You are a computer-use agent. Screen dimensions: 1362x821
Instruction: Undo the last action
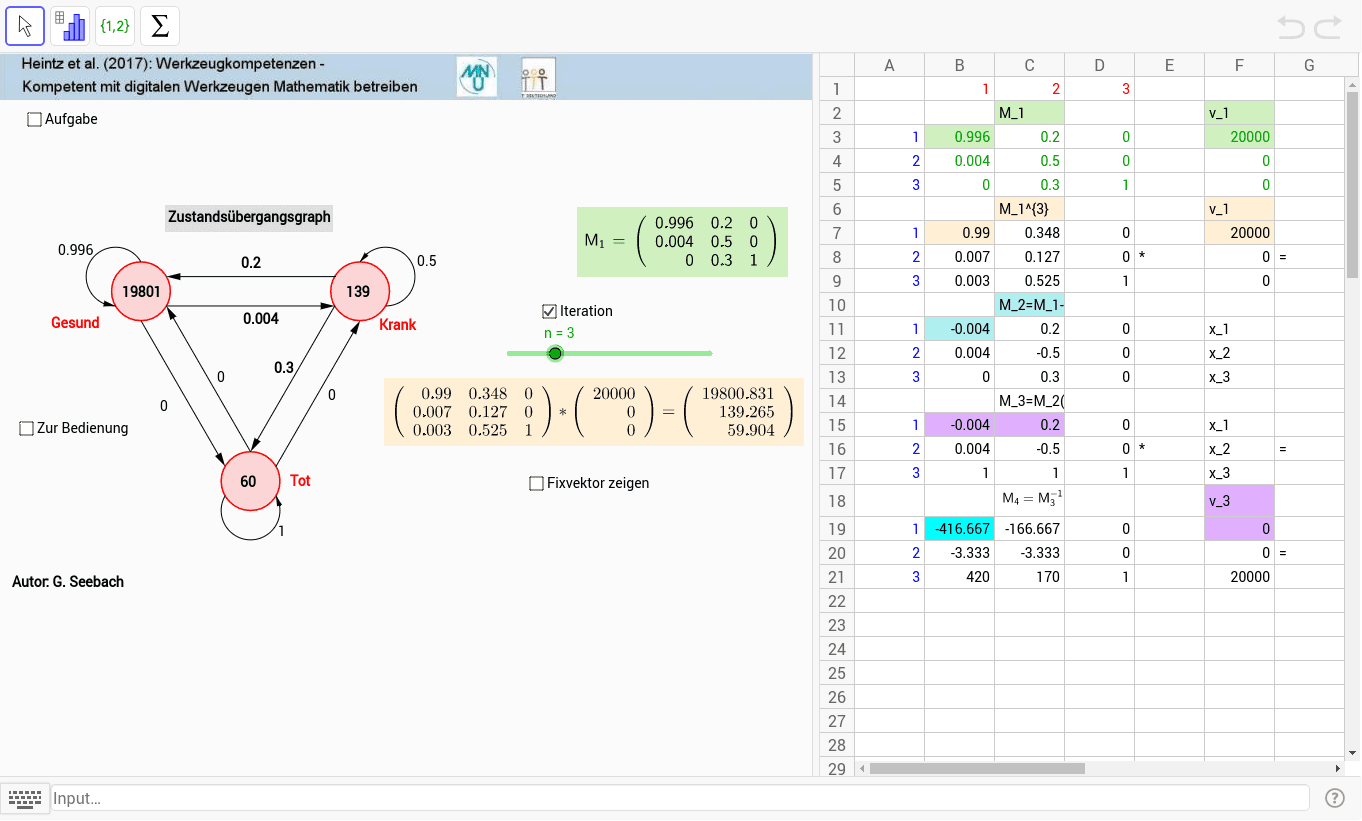1291,27
